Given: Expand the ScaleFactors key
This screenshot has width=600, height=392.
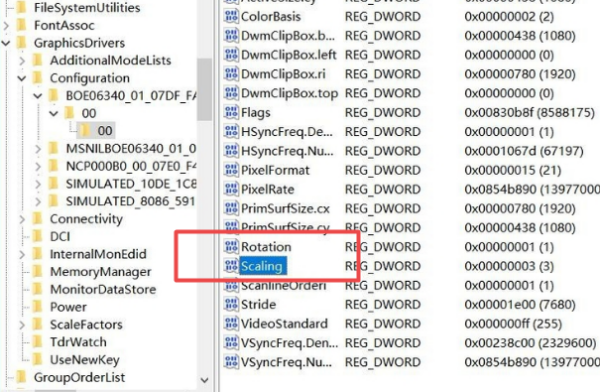Looking at the screenshot, I should pos(22,325).
